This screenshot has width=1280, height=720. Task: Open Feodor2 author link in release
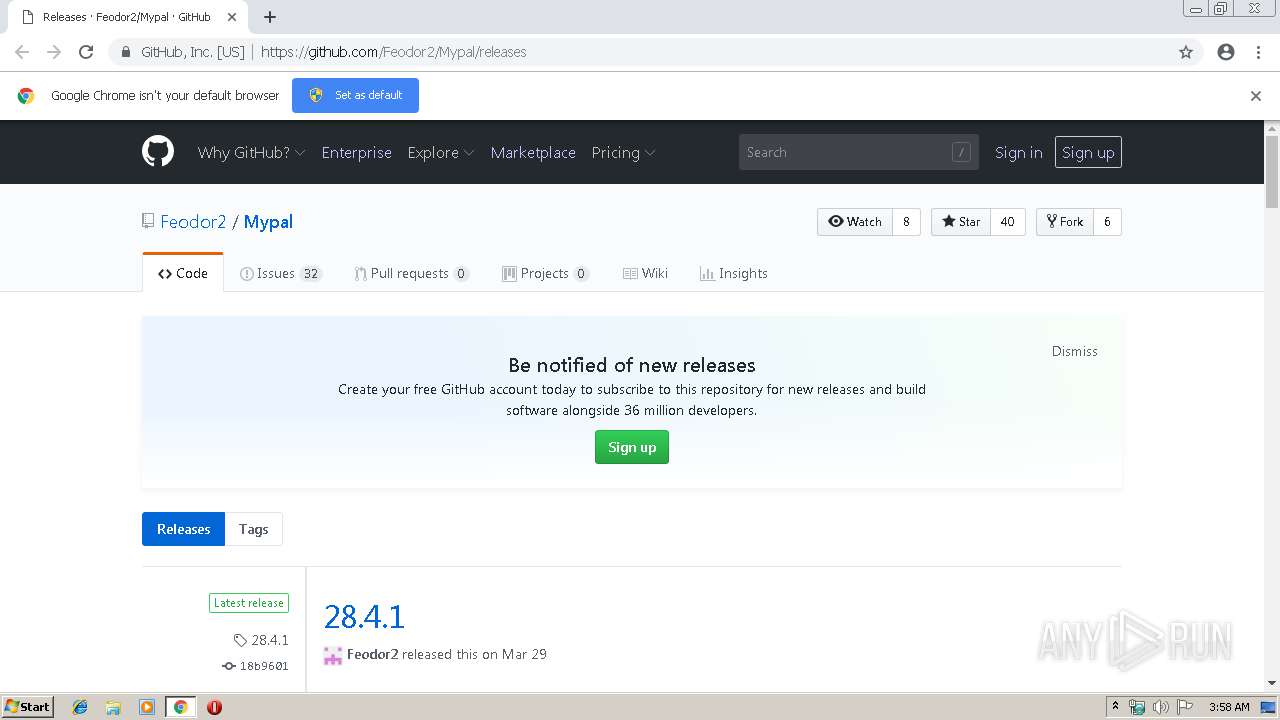372,655
